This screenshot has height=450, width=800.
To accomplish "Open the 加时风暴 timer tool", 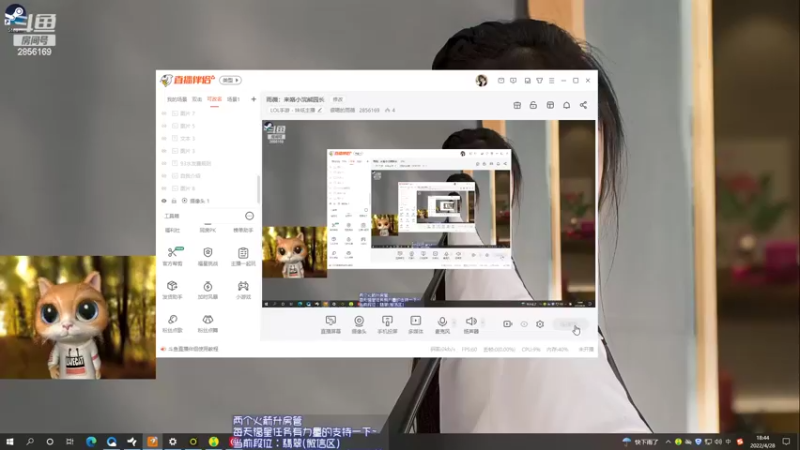I will (x=208, y=289).
